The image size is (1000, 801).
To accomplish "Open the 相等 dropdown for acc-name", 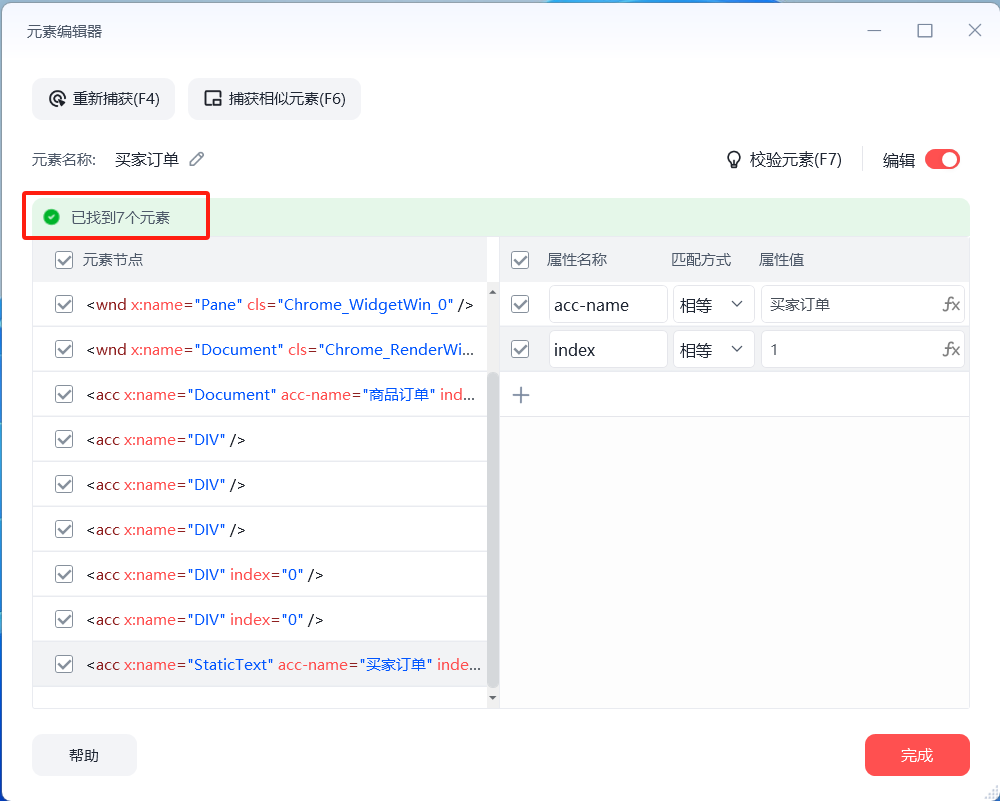I will pyautogui.click(x=714, y=305).
